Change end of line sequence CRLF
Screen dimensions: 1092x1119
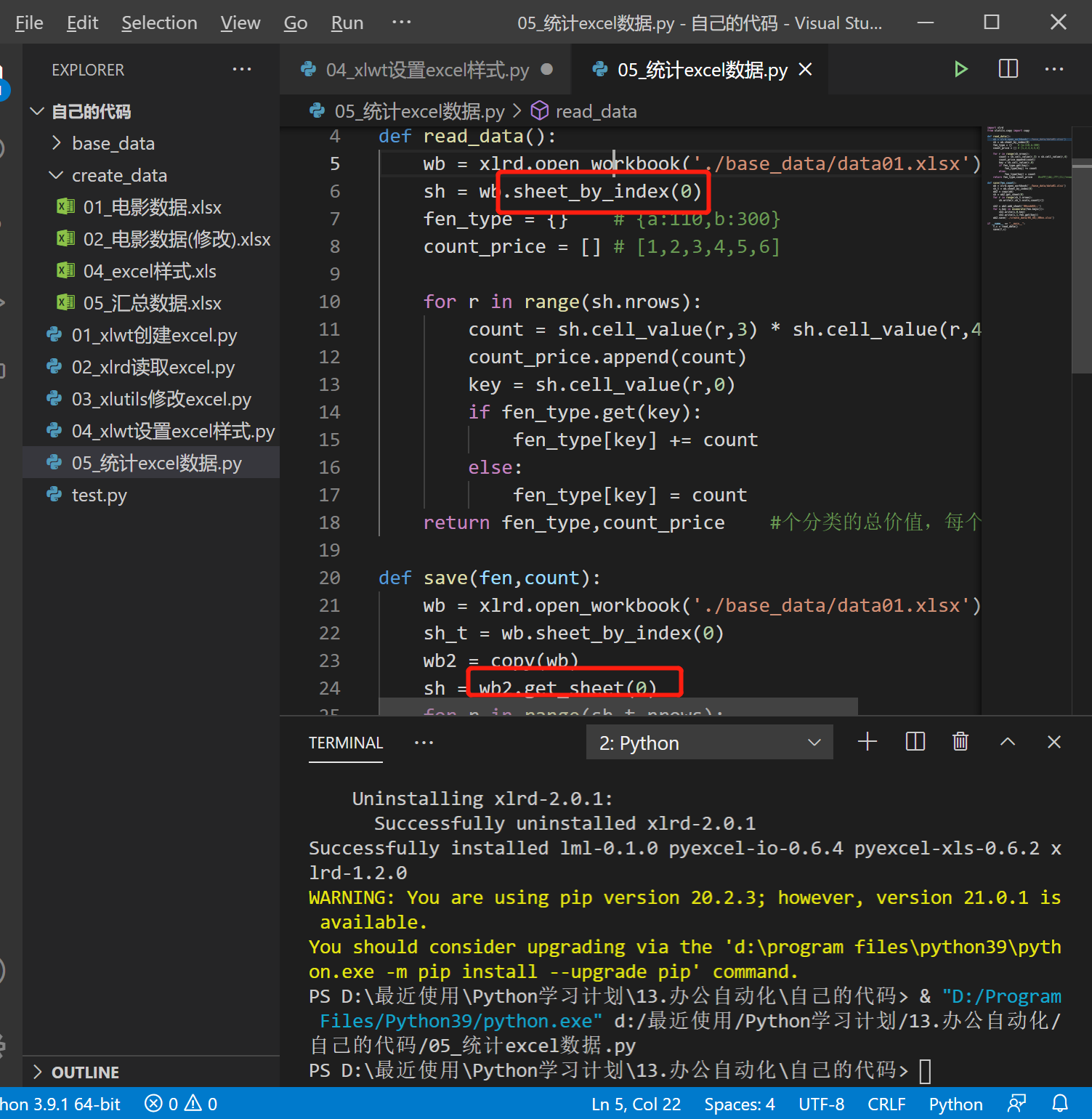[886, 1104]
